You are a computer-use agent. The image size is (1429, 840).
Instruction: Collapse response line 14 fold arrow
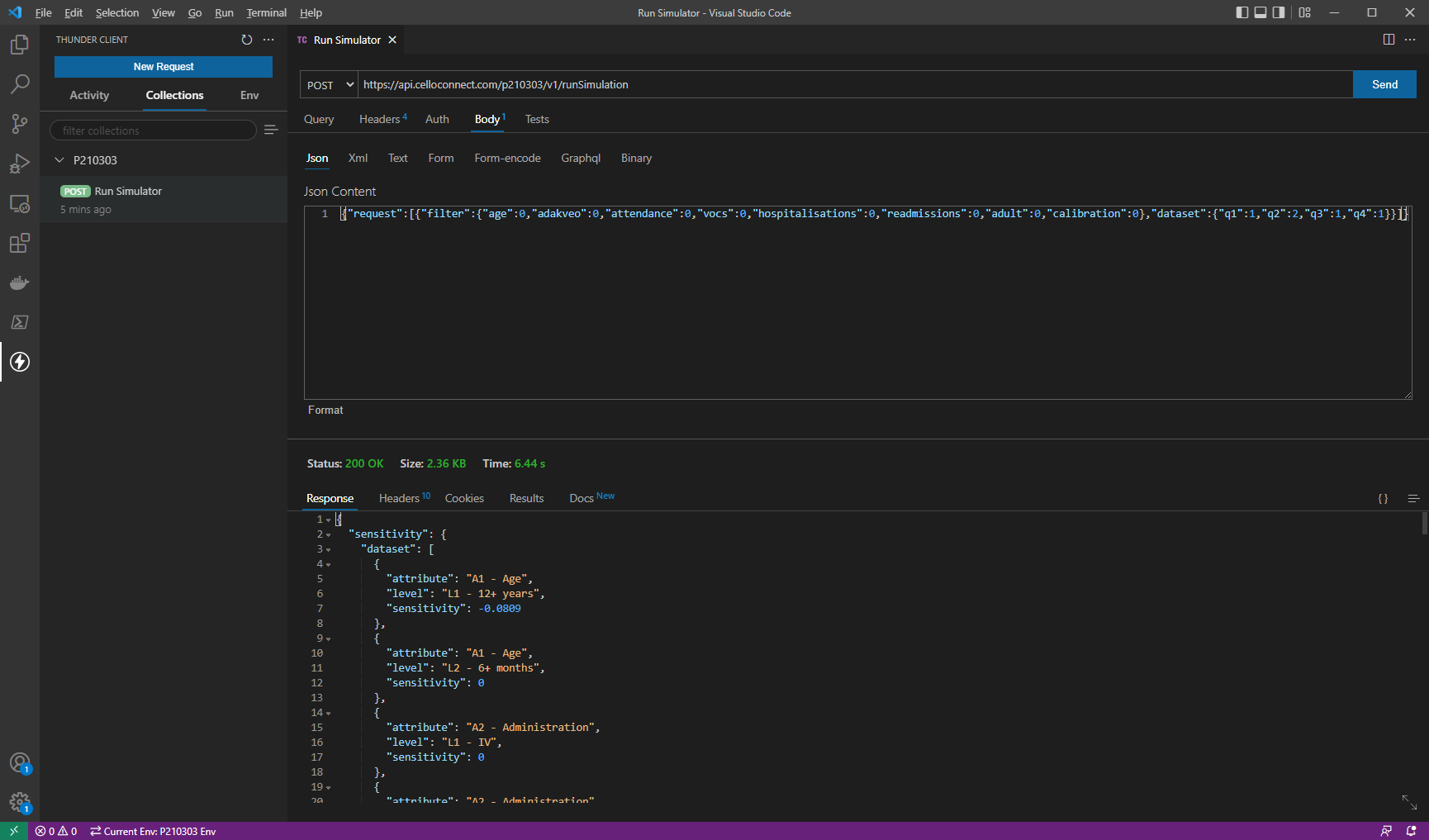[x=328, y=714]
